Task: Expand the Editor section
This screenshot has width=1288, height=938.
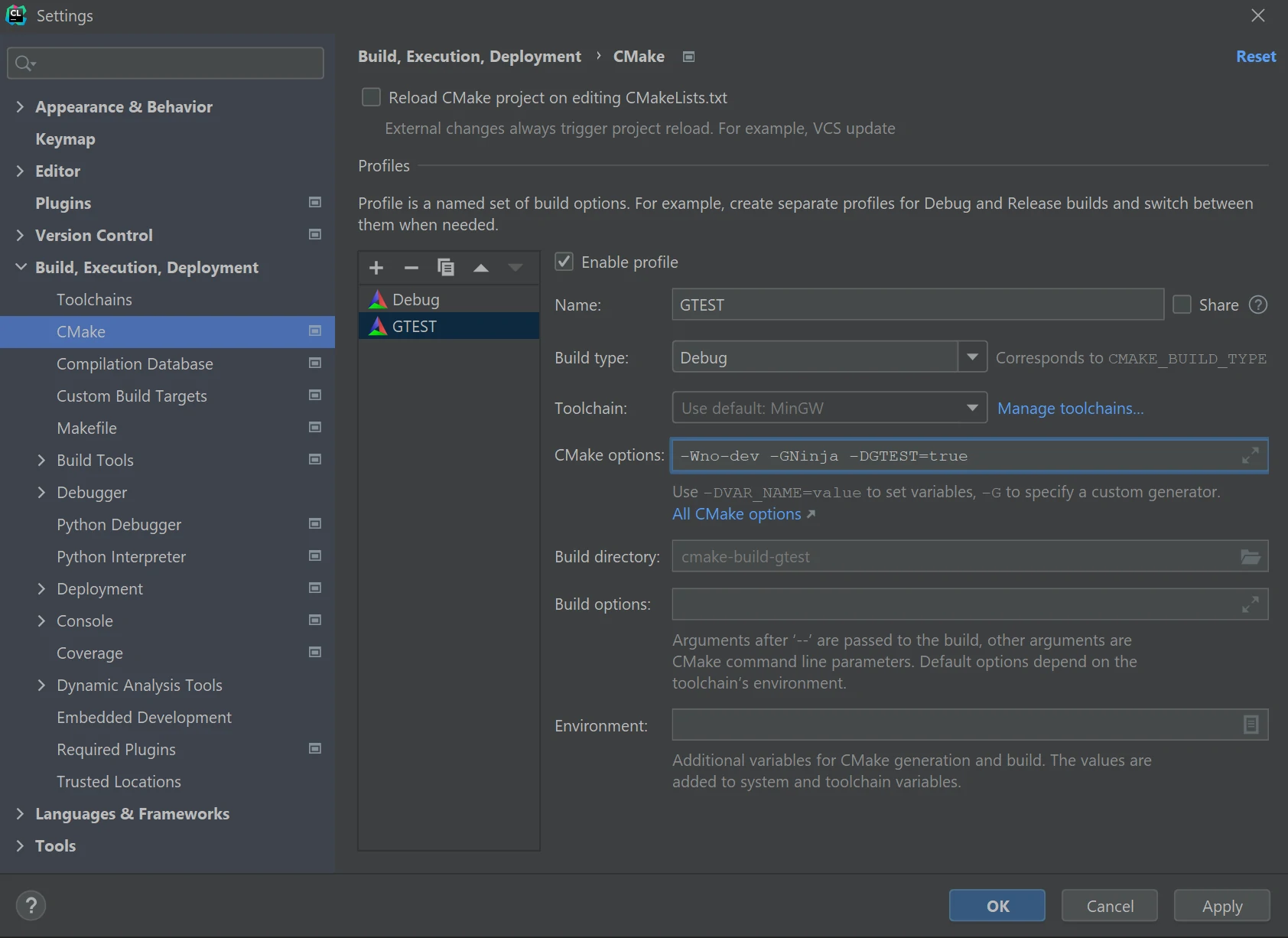Action: pyautogui.click(x=20, y=171)
